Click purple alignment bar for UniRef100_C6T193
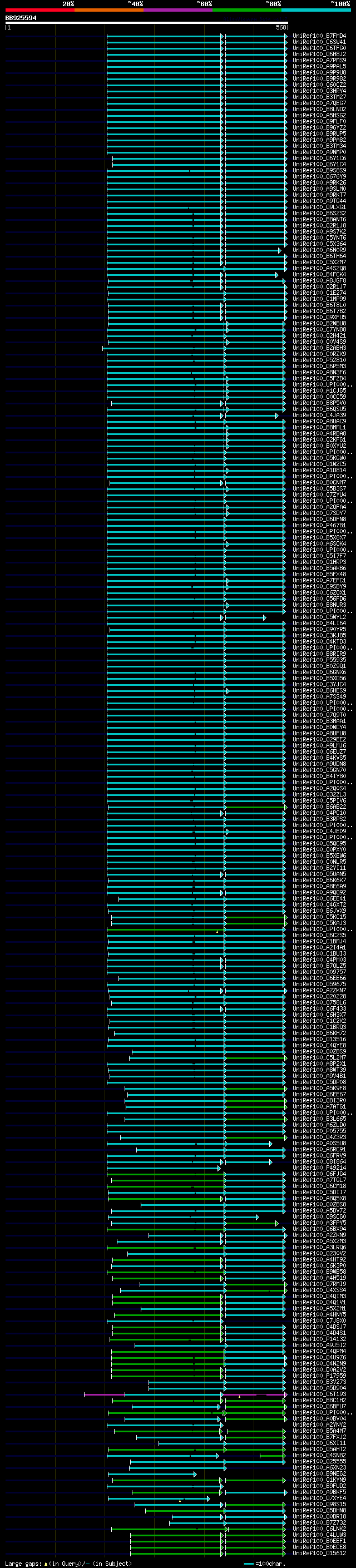 (x=105, y=1394)
